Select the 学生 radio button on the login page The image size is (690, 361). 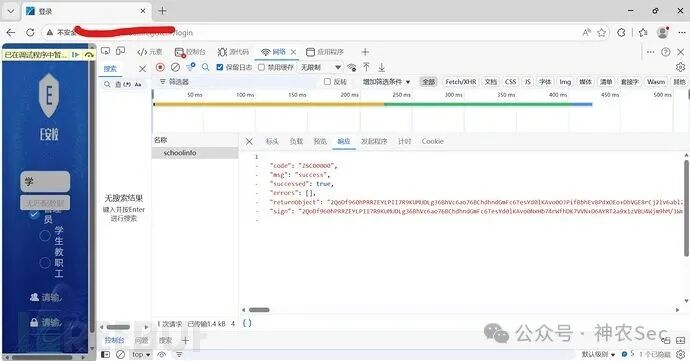tap(45, 236)
